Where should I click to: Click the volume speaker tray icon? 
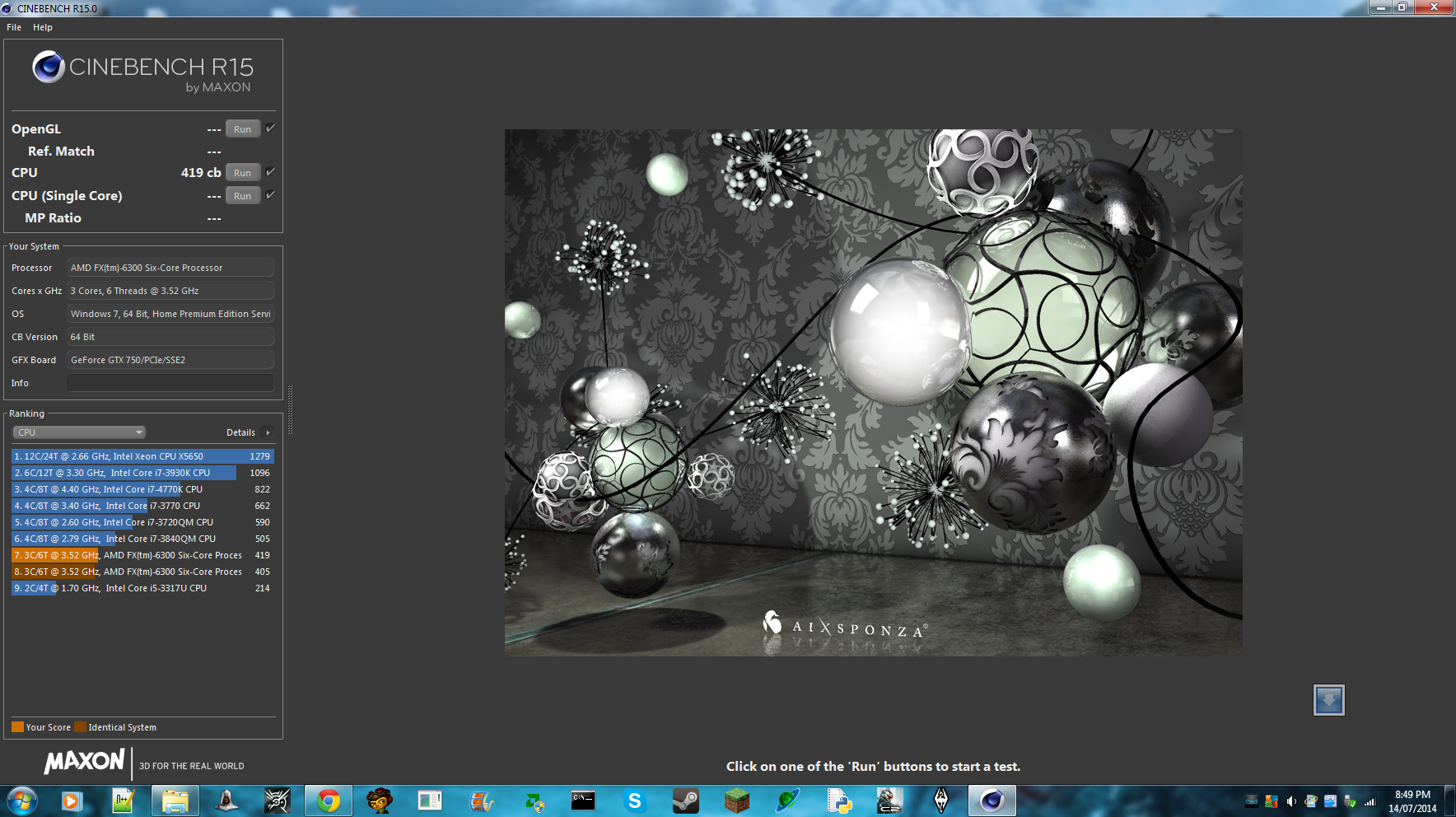[1290, 801]
